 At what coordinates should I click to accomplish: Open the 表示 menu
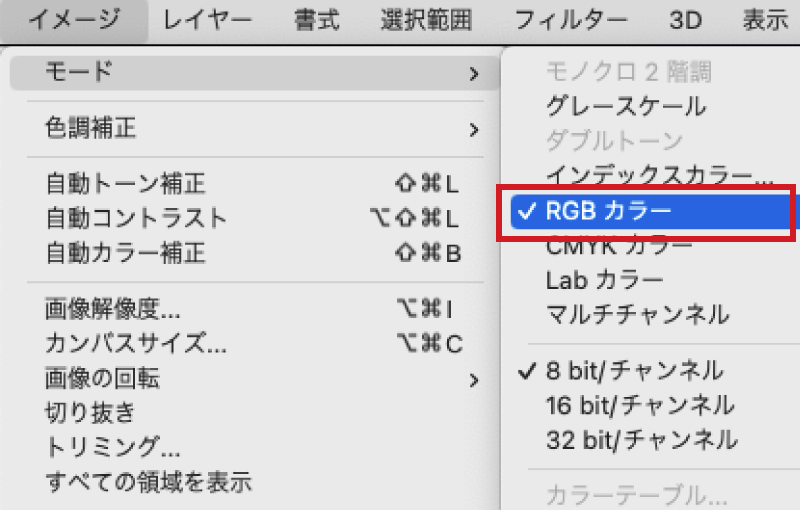765,19
